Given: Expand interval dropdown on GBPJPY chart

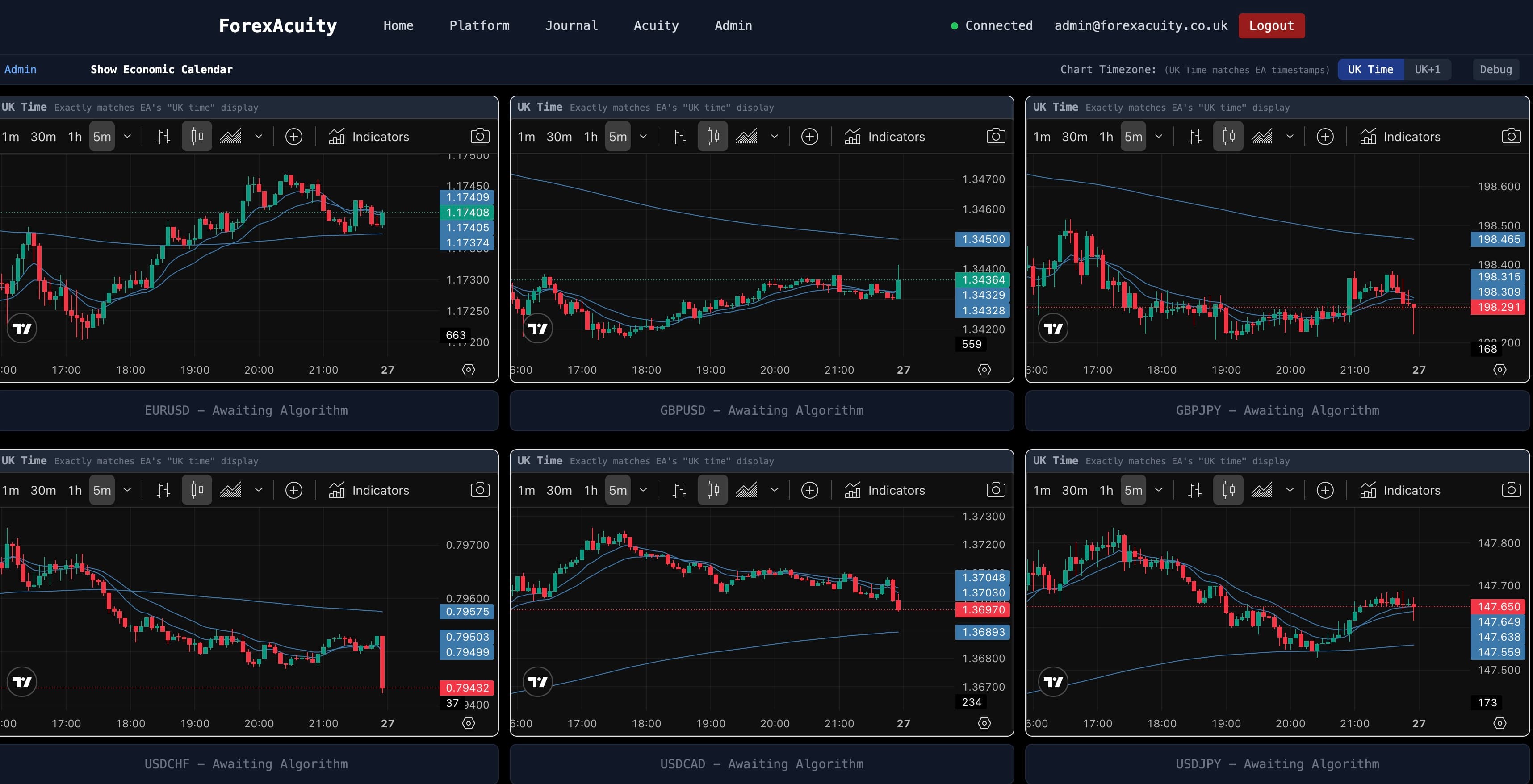Looking at the screenshot, I should (x=1159, y=137).
